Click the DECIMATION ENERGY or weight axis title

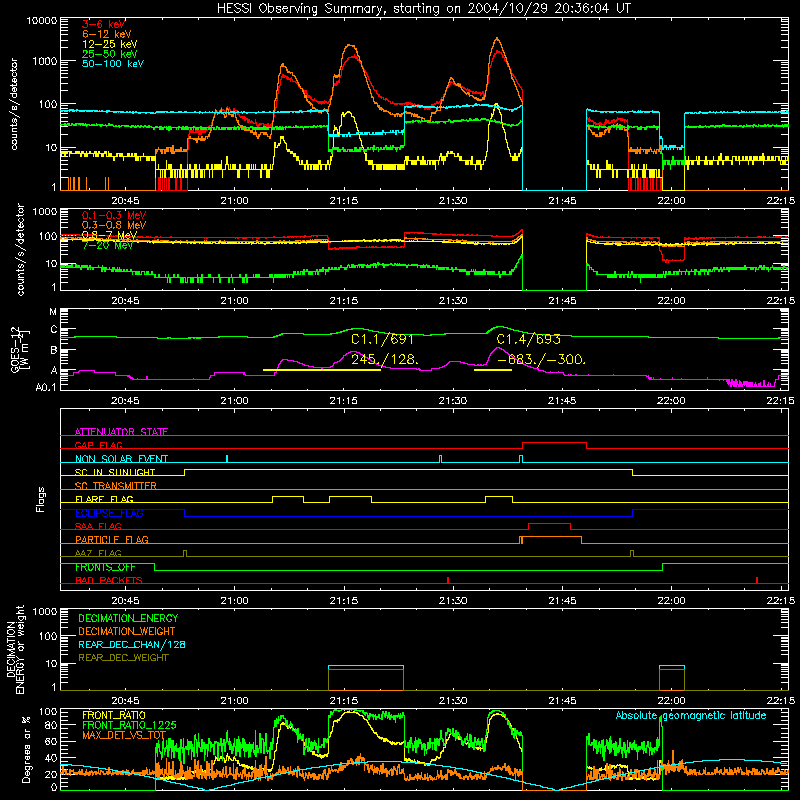coord(15,649)
